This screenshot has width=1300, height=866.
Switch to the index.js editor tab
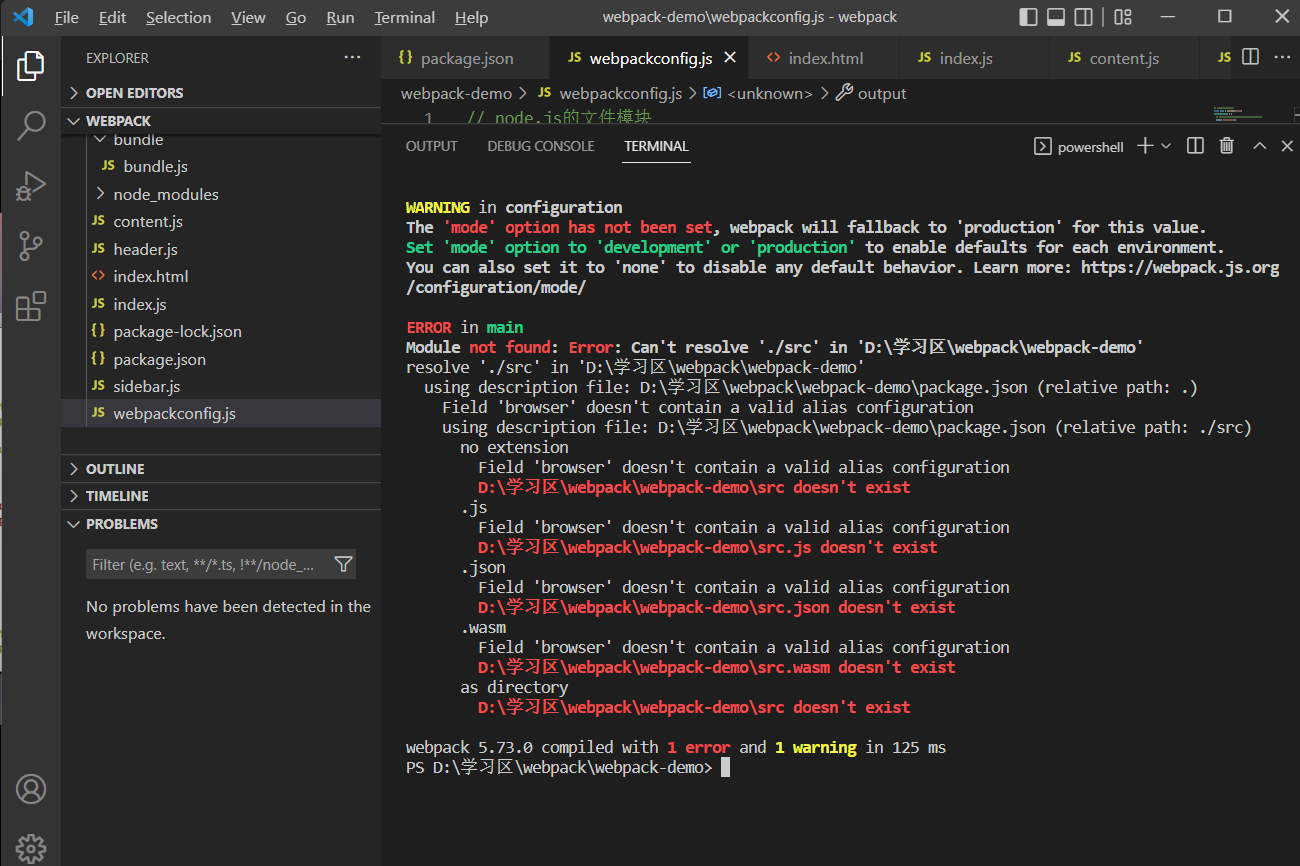click(x=975, y=58)
